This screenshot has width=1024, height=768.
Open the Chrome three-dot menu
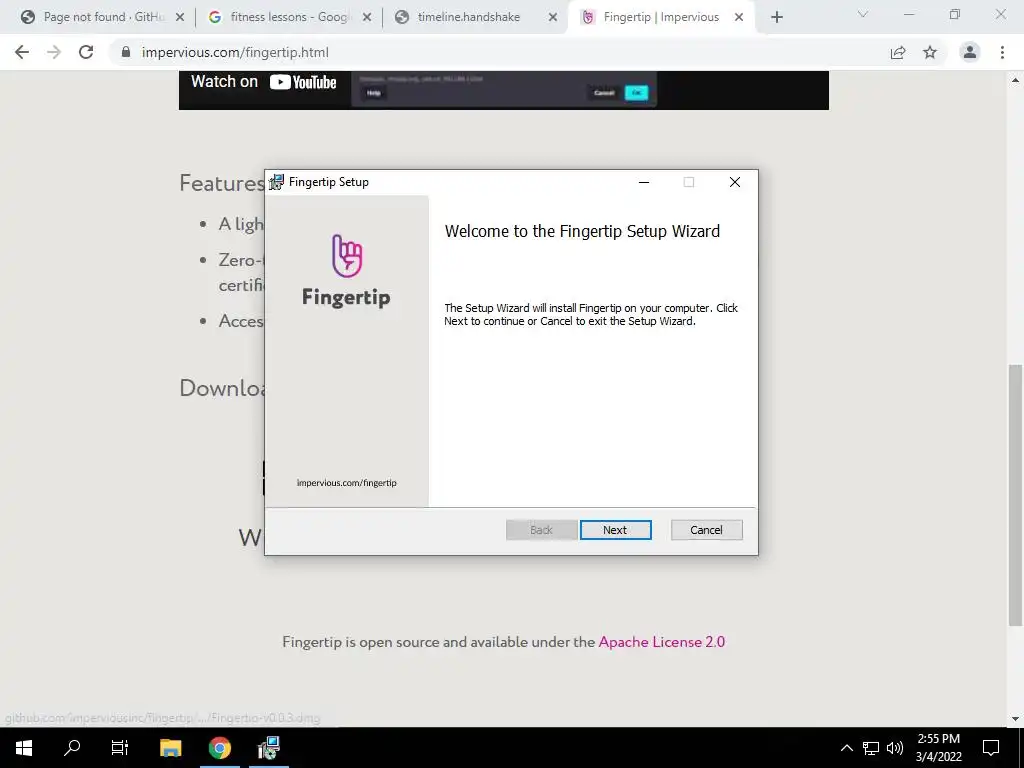(x=1002, y=52)
